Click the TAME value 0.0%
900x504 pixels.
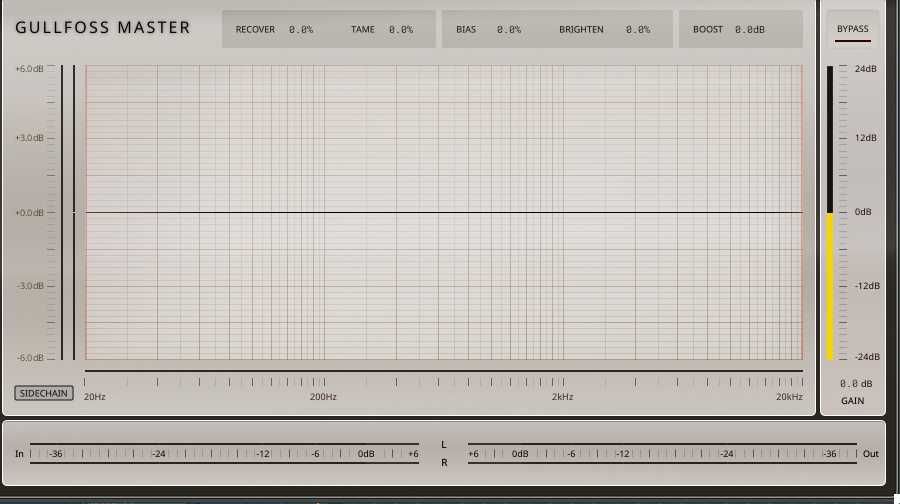click(x=401, y=29)
